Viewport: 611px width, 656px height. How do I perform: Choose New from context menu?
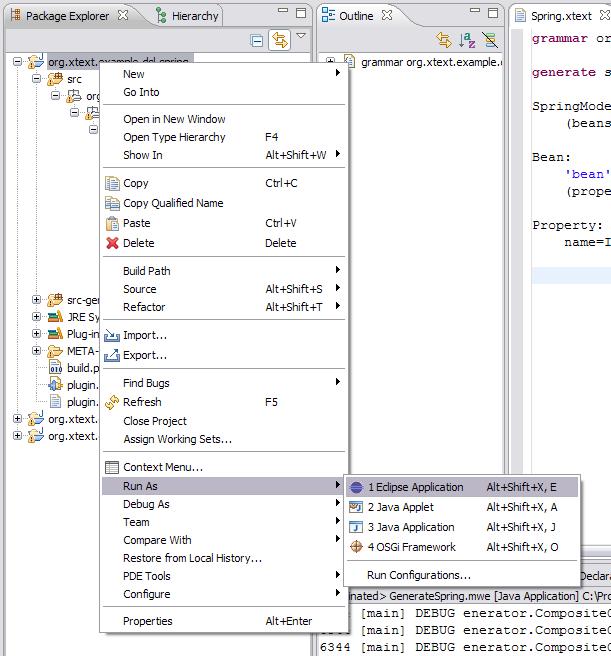coord(224,74)
